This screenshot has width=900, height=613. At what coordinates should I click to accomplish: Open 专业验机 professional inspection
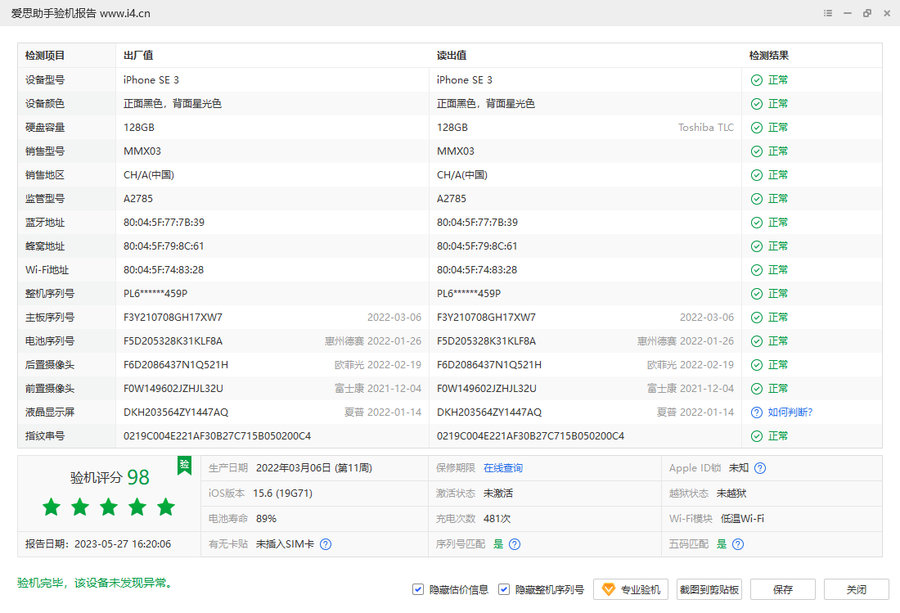(631, 589)
